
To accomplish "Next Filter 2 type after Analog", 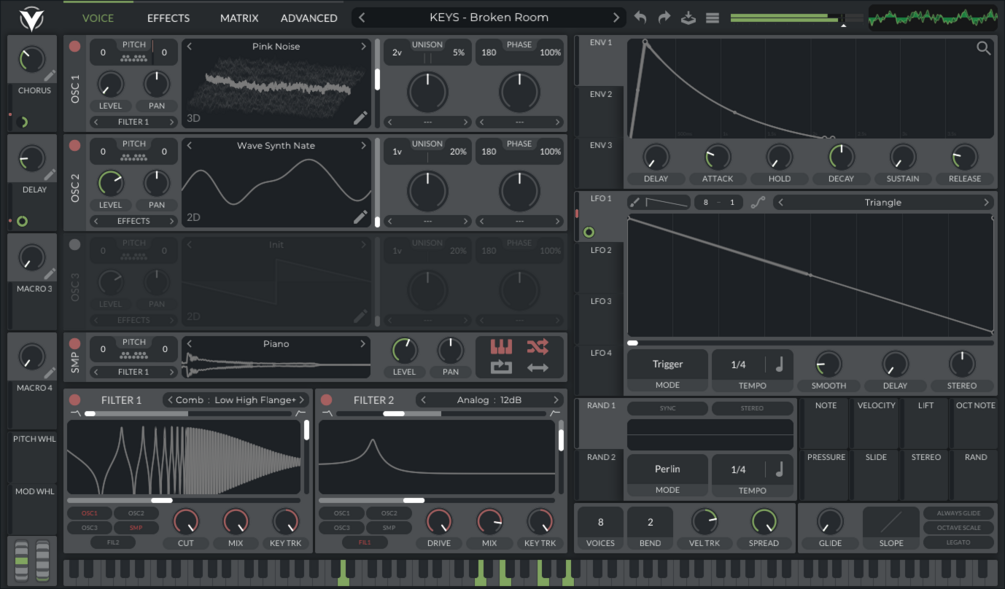I will 556,400.
